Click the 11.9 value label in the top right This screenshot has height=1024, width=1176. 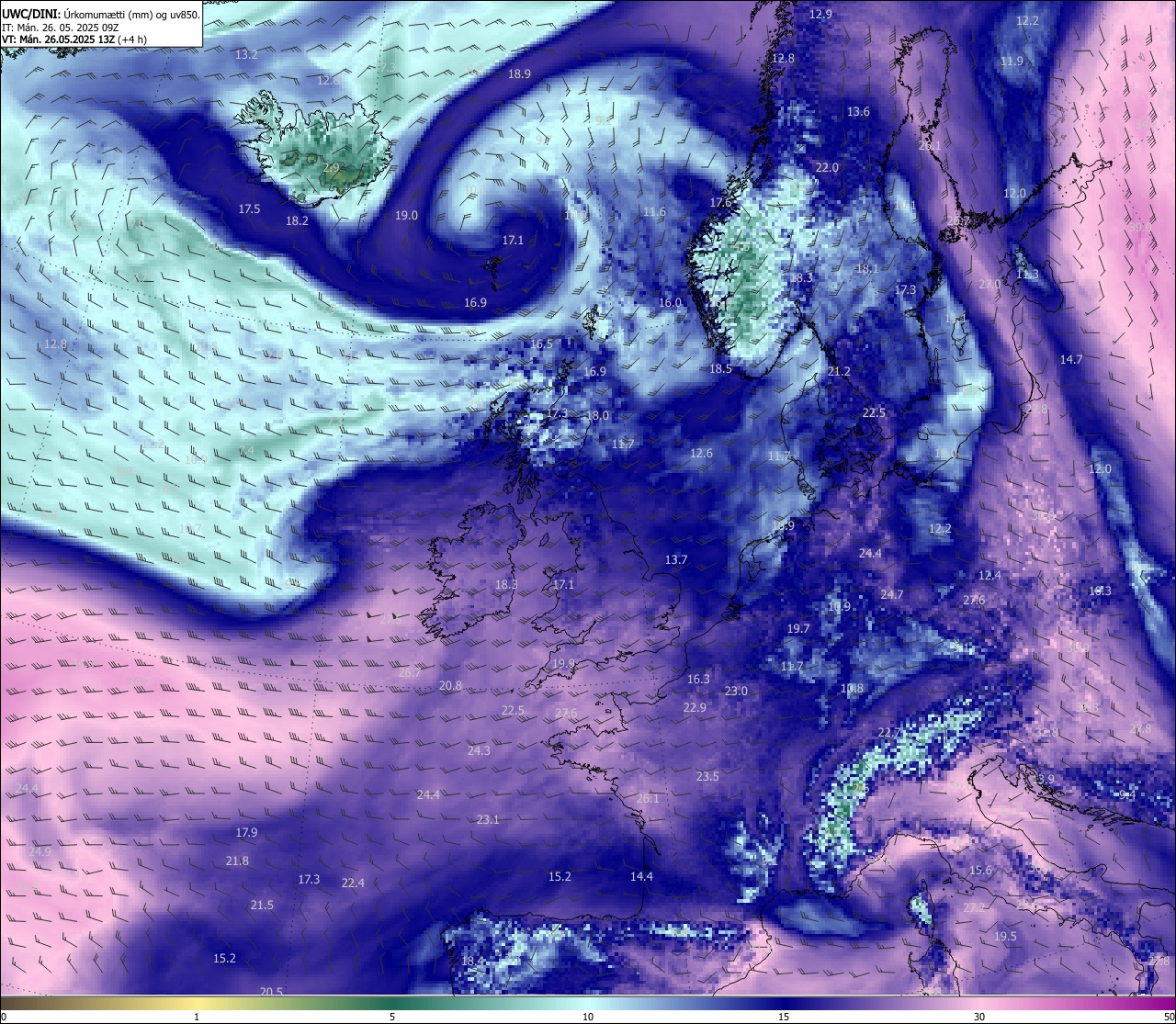1012,62
